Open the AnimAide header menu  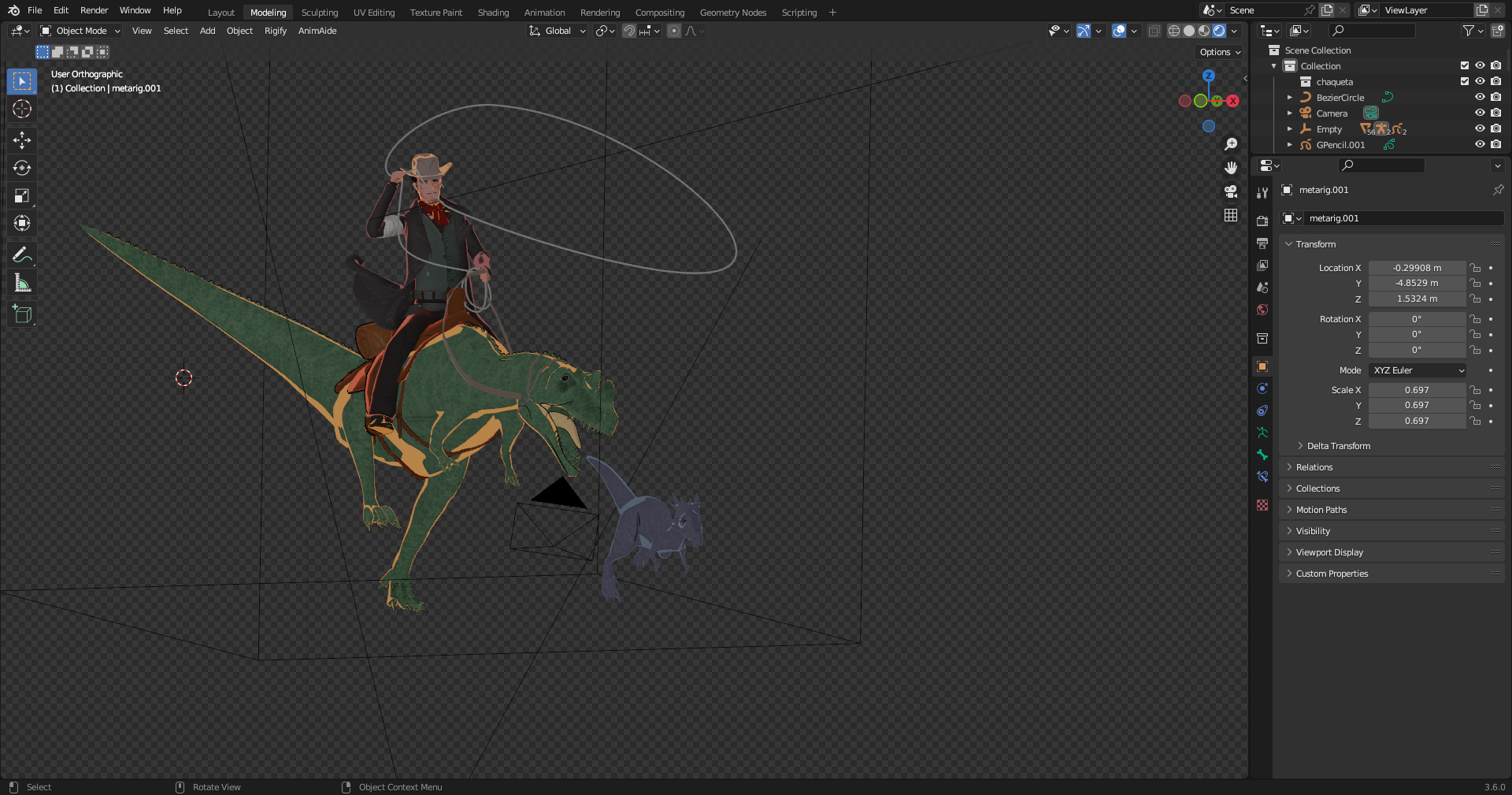[x=317, y=31]
